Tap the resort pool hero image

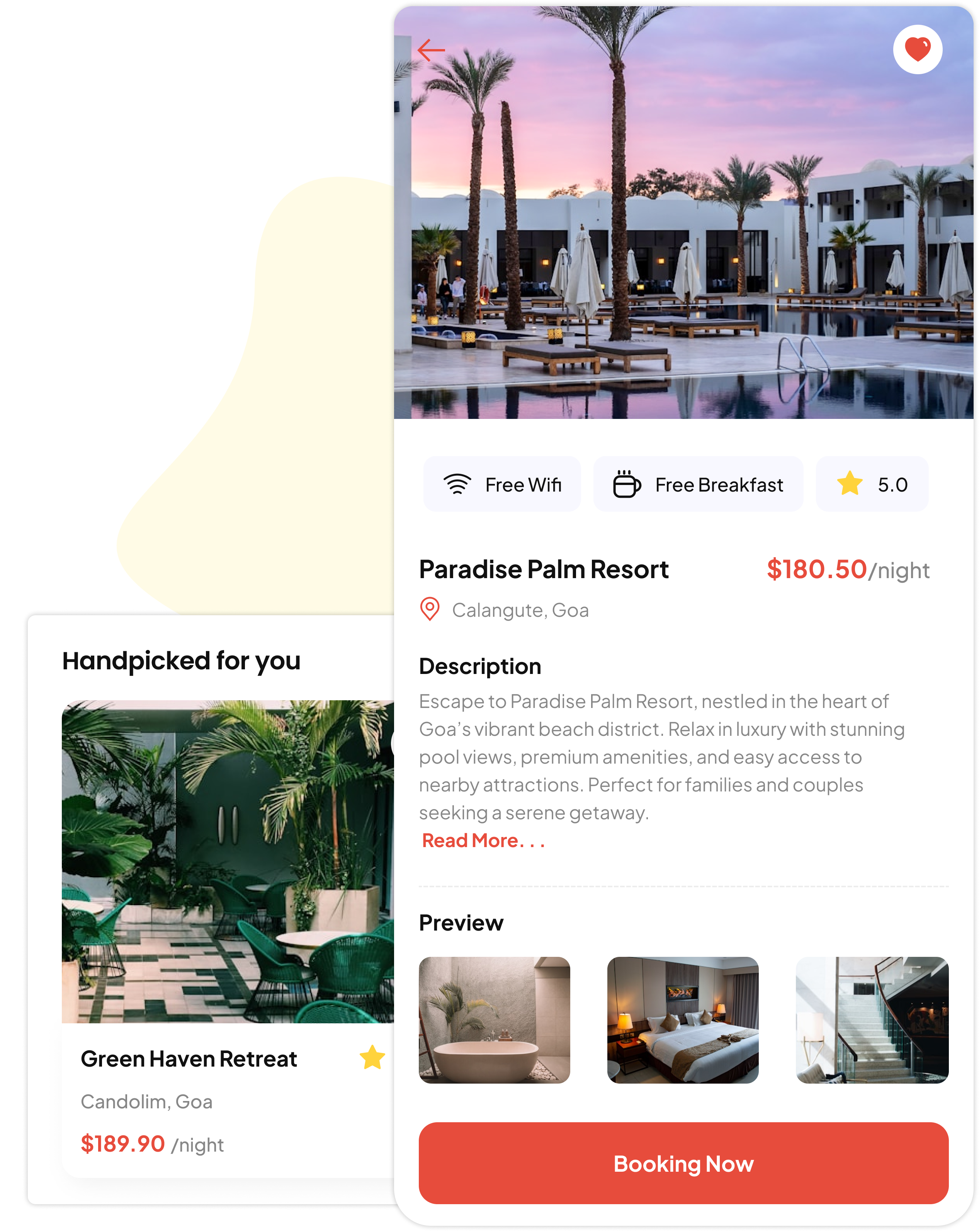pos(683,213)
